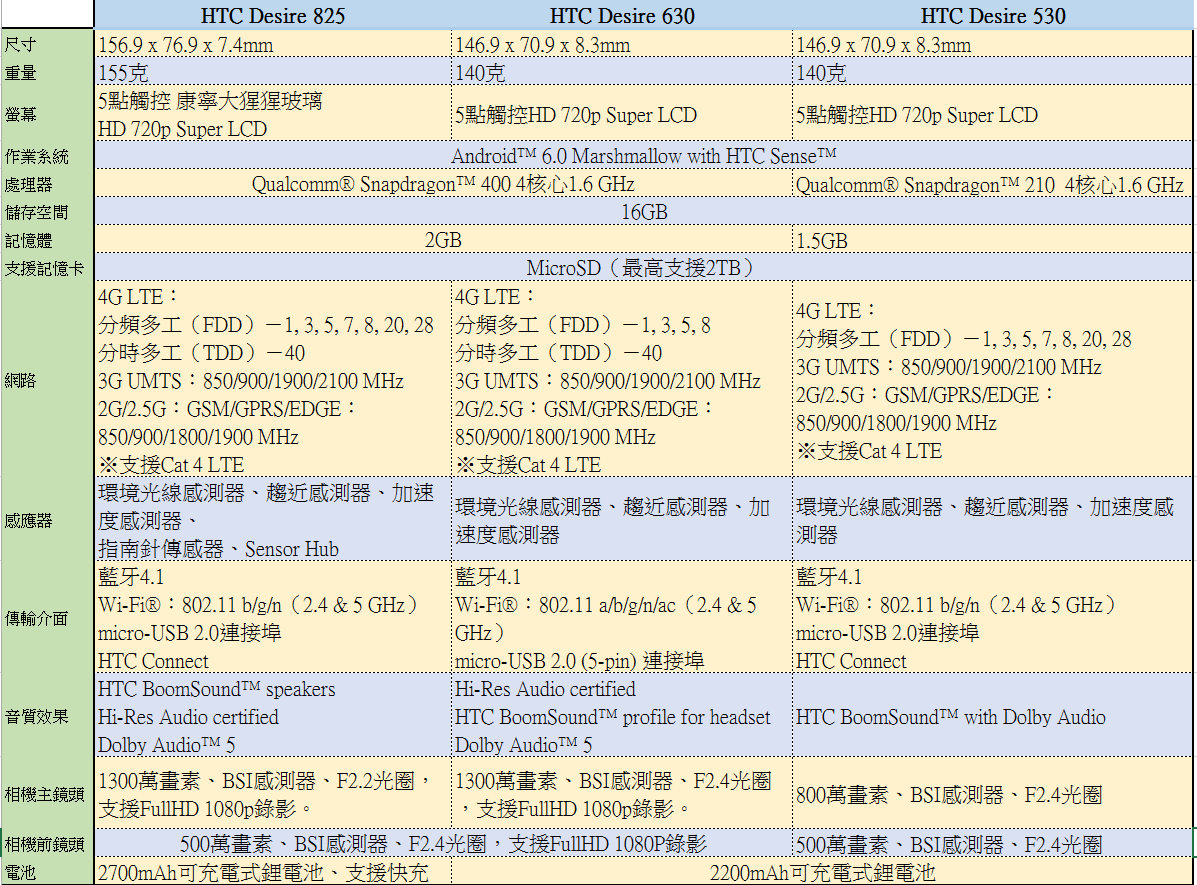The image size is (1197, 885).
Task: Click the 記憶體 row label
Action: [x=47, y=240]
